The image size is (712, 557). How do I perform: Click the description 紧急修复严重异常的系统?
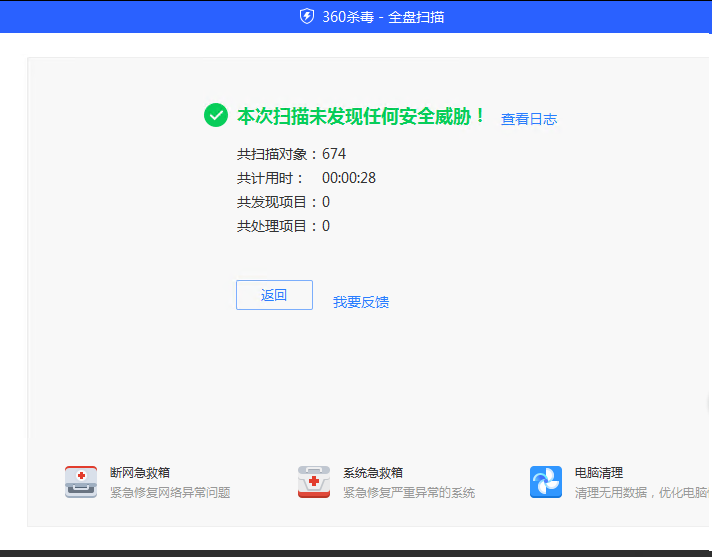coord(409,493)
